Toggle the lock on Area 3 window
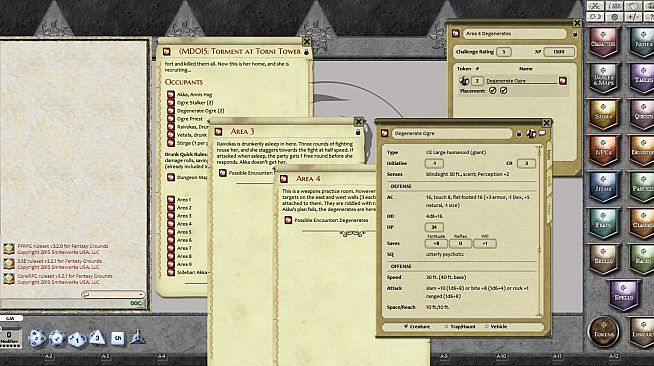654x366 pixels. pyautogui.click(x=357, y=132)
